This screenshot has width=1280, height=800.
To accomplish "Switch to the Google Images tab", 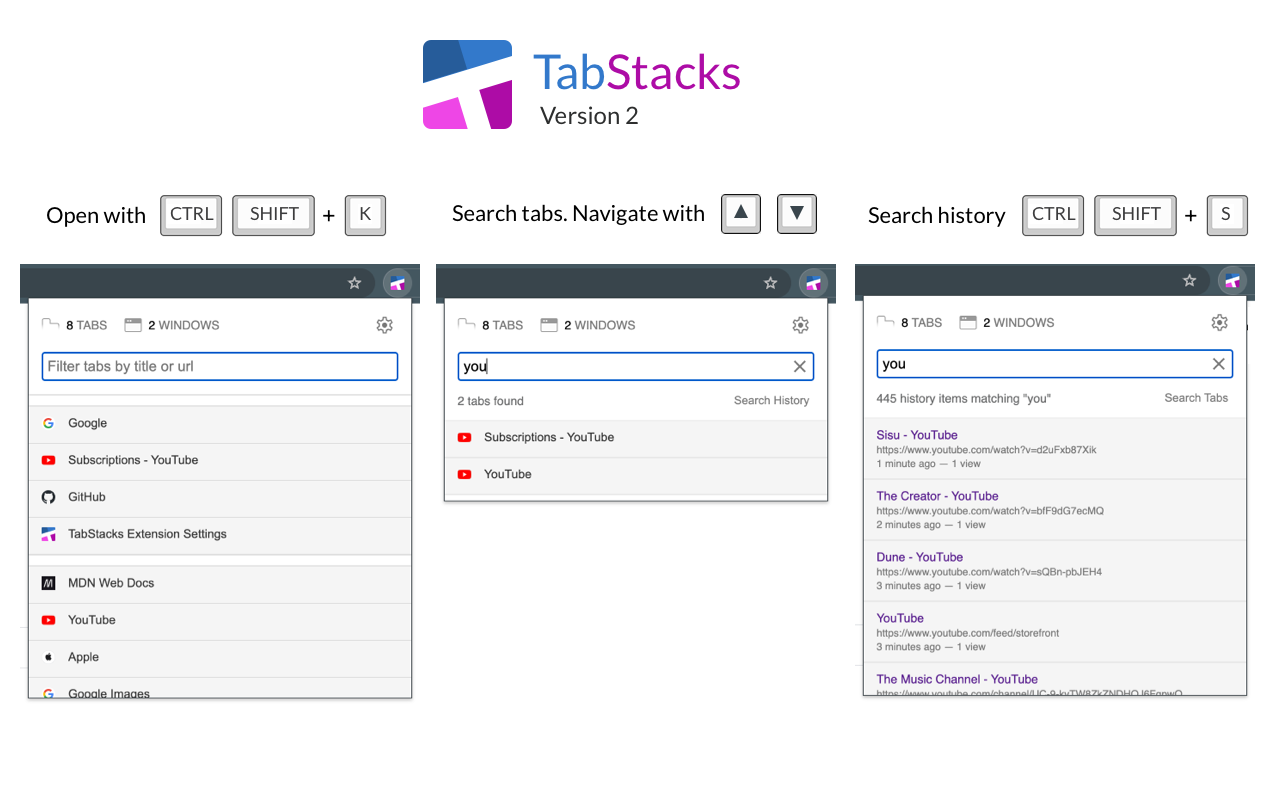I will pos(220,688).
